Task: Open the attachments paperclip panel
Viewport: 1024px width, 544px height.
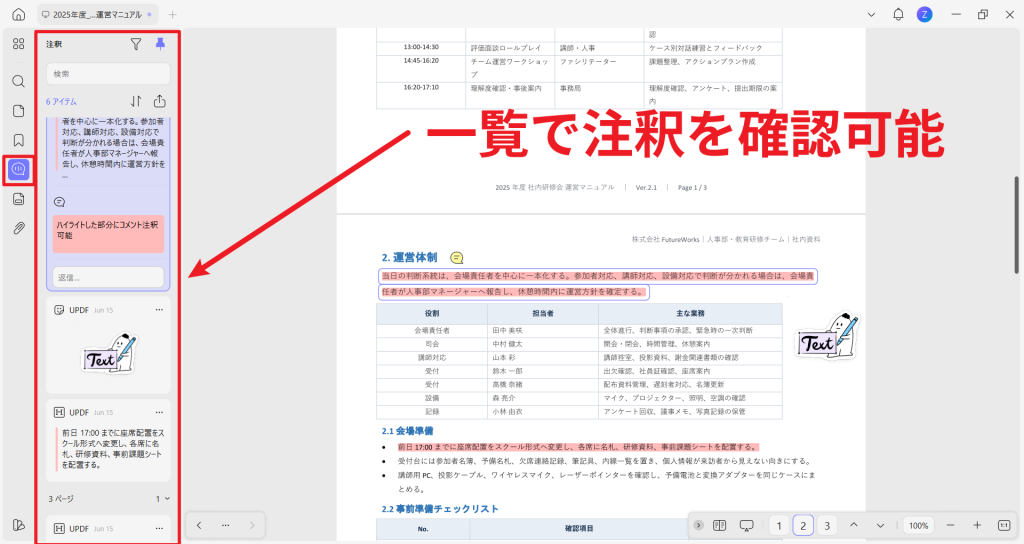Action: (18, 229)
